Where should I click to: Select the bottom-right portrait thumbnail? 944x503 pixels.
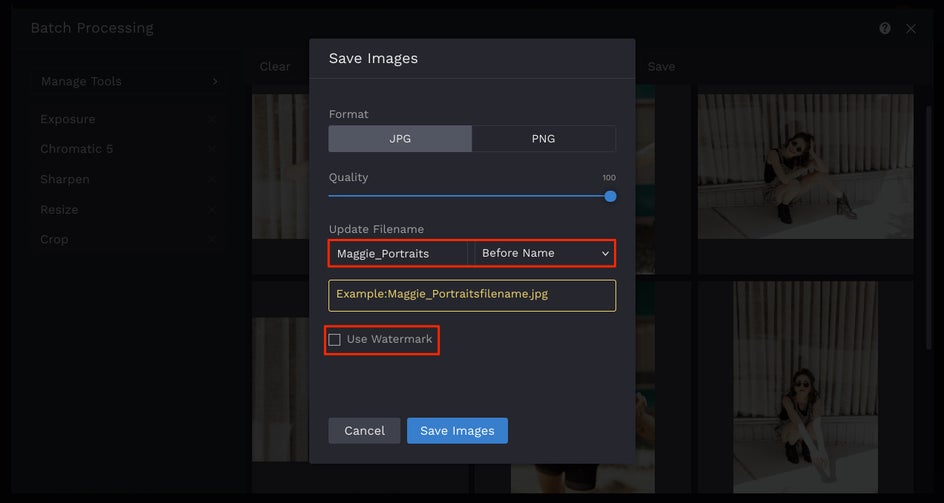806,387
